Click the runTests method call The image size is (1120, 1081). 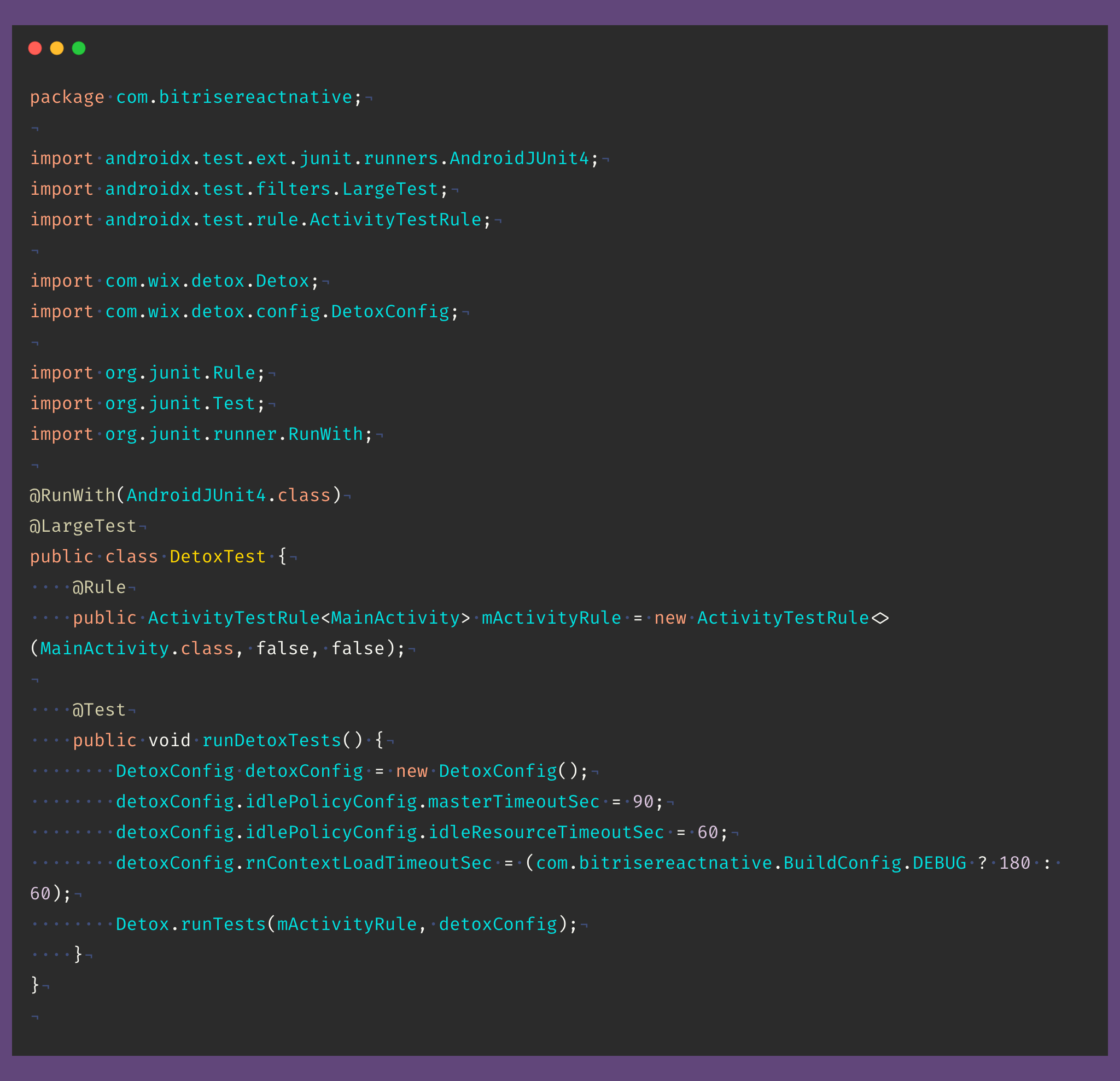(x=224, y=925)
